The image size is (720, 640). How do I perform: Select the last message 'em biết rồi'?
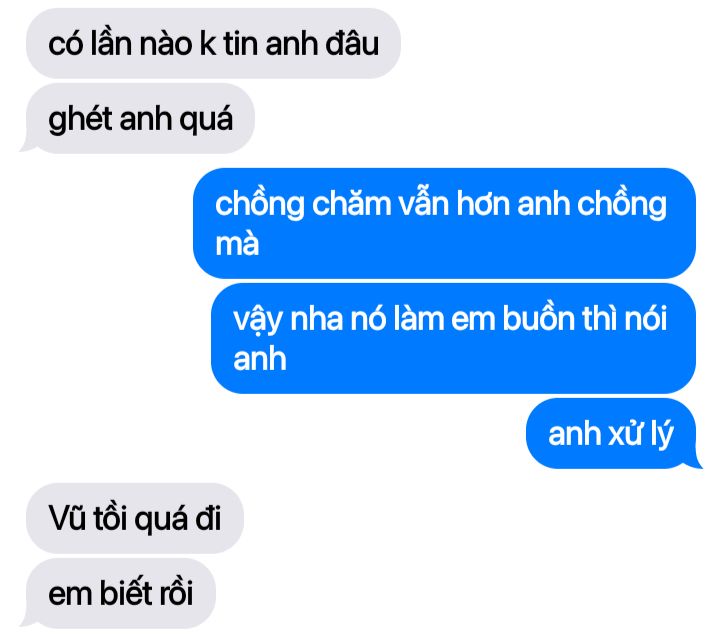point(121,593)
